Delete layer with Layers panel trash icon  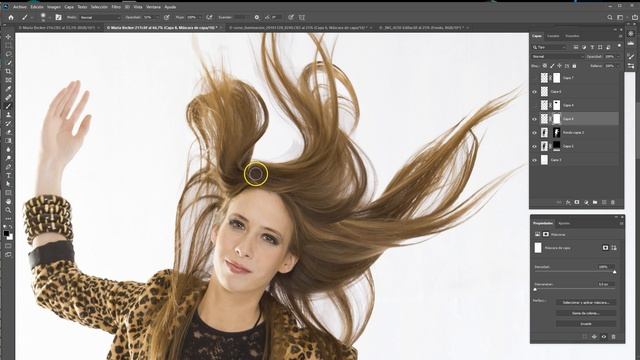[613, 202]
